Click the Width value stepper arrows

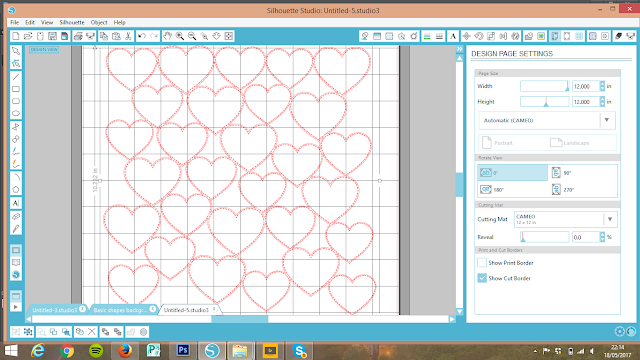click(x=602, y=86)
